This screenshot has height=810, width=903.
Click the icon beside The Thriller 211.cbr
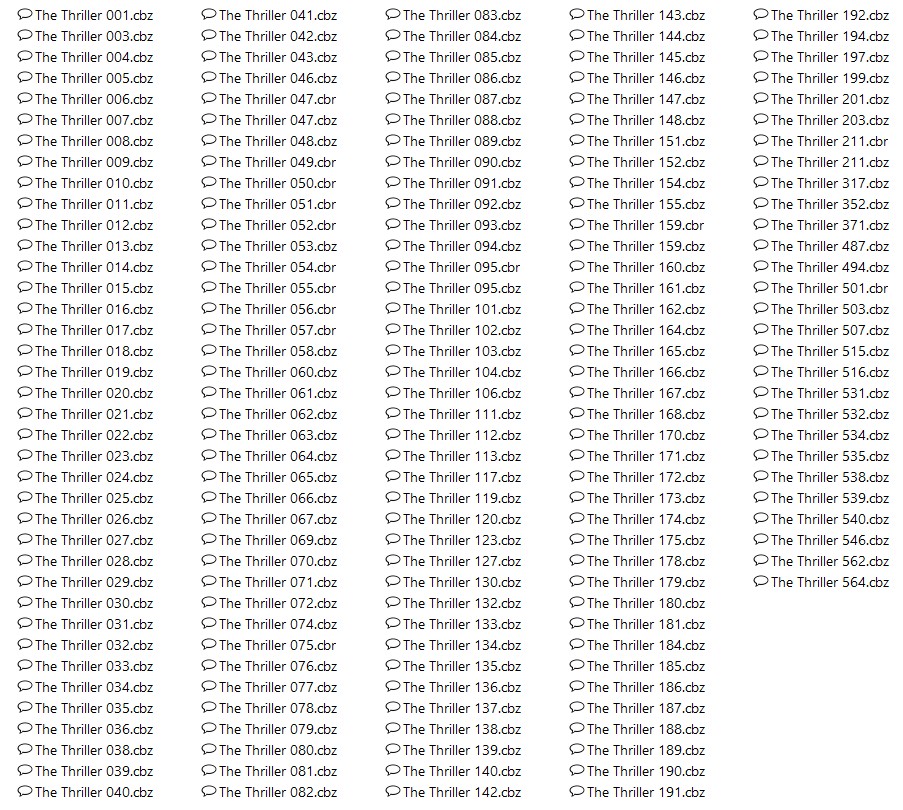[x=761, y=140]
